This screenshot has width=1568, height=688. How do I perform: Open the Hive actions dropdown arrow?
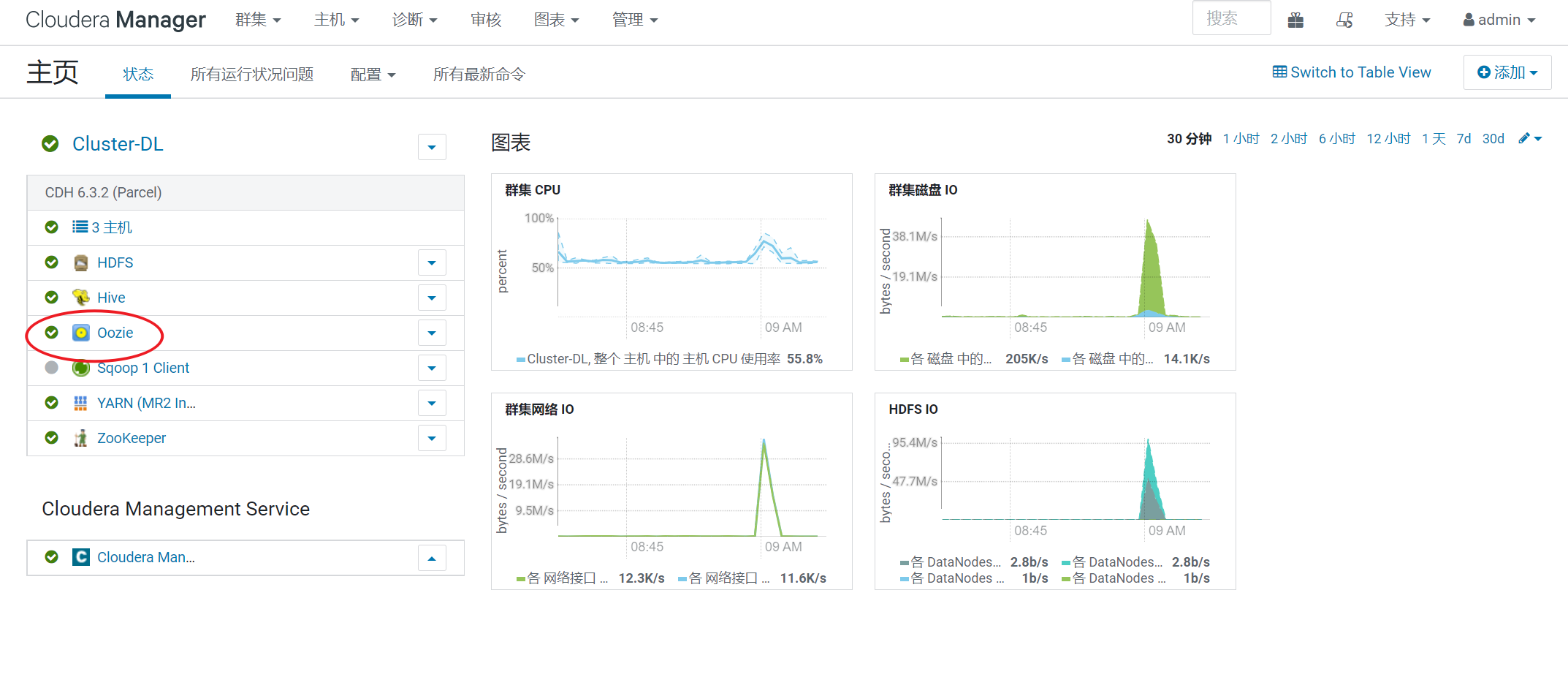pos(432,298)
